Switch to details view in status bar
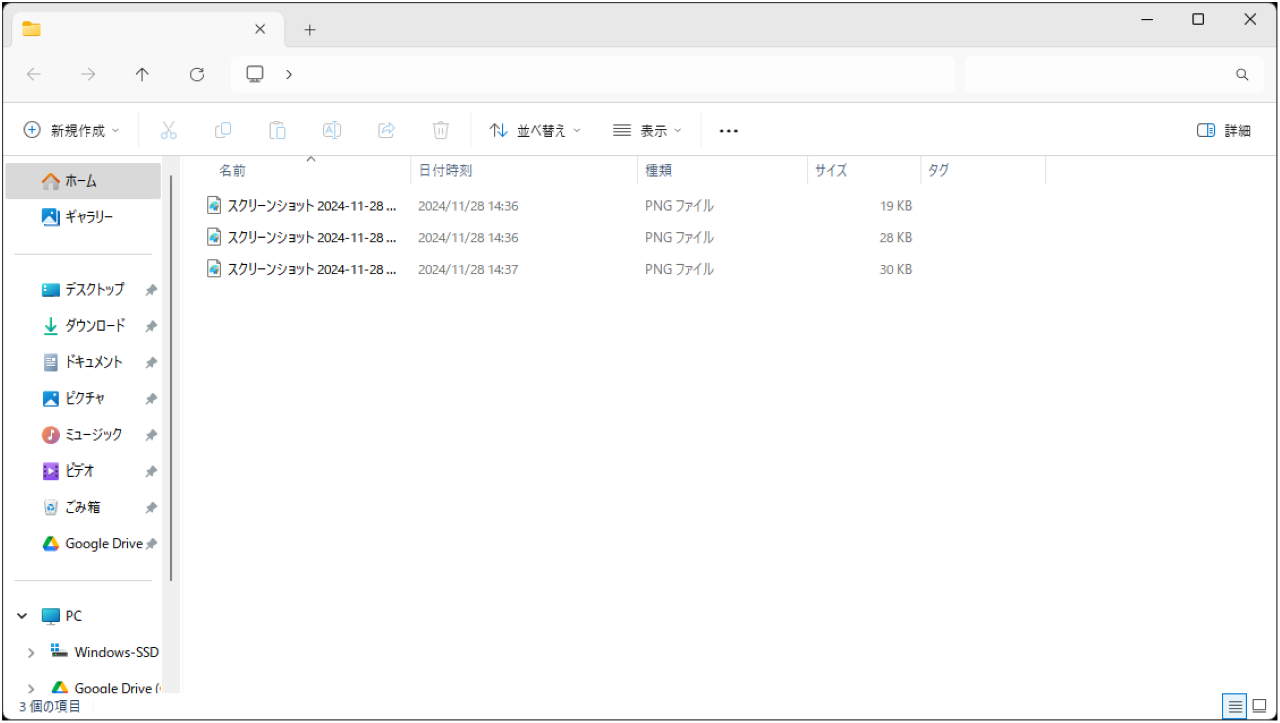The image size is (1280, 723). (1235, 706)
